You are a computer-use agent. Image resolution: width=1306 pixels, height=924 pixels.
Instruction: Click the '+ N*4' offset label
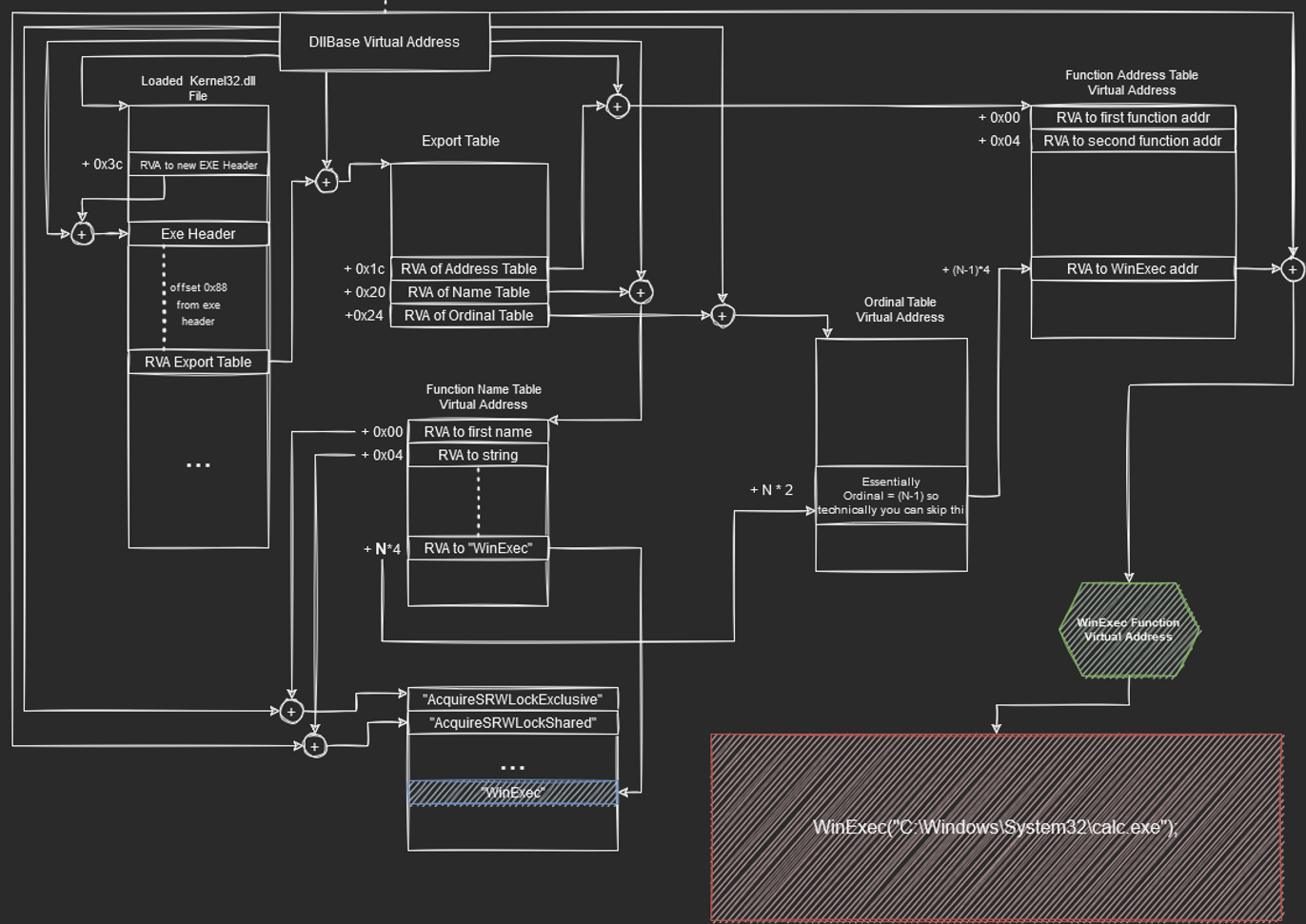pyautogui.click(x=383, y=549)
